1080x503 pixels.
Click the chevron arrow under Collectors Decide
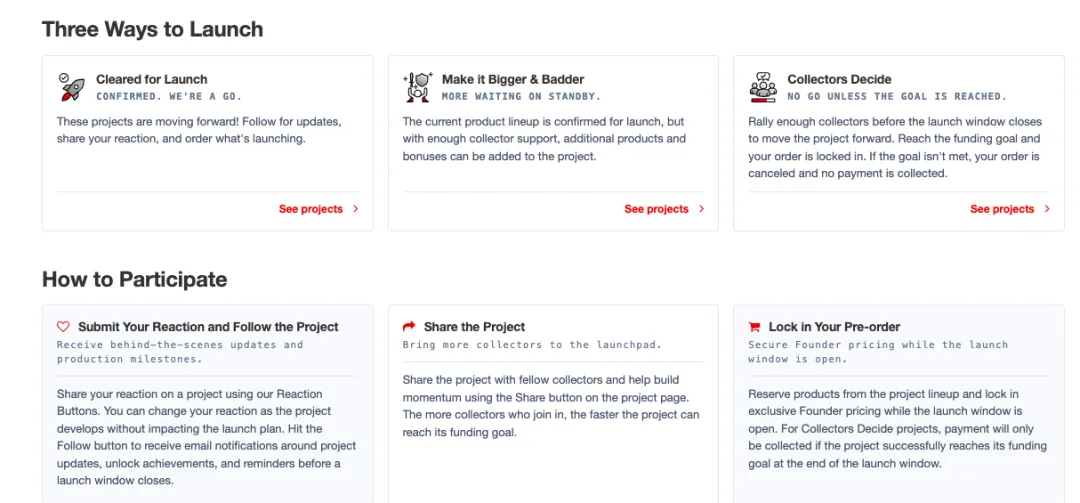pos(1047,209)
